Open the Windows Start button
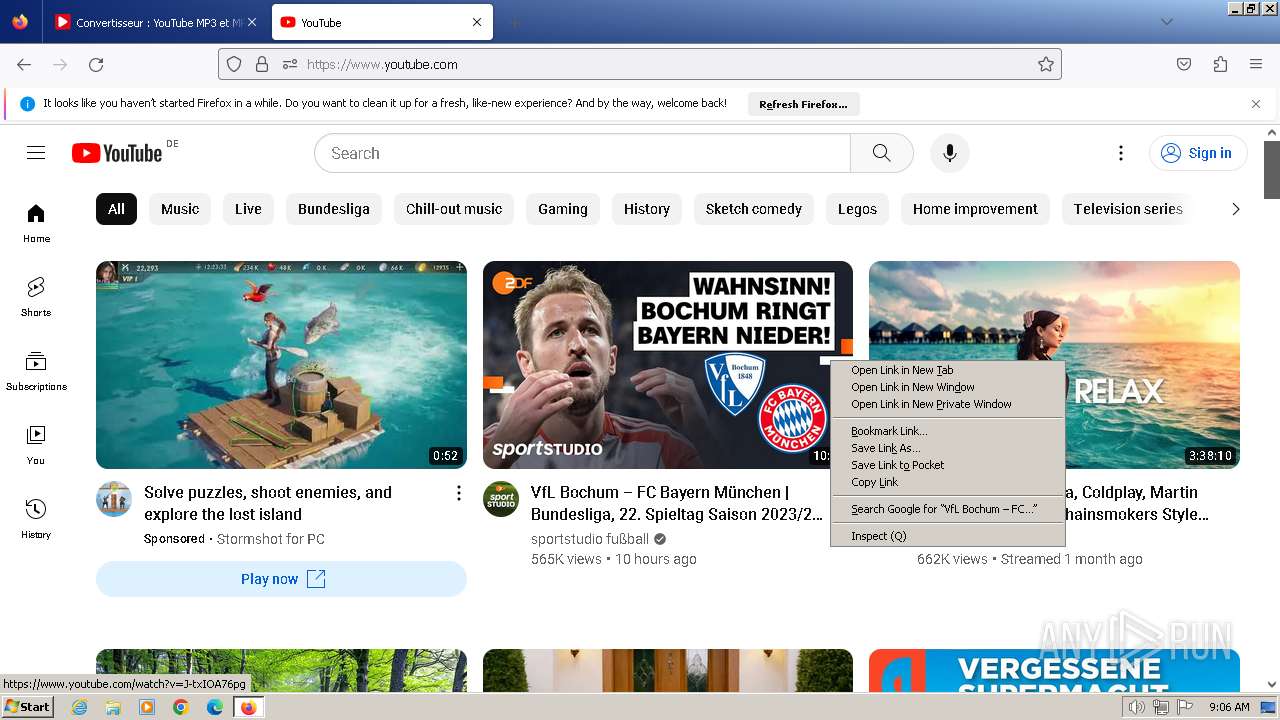Screen dimensions: 1280x720 point(28,707)
